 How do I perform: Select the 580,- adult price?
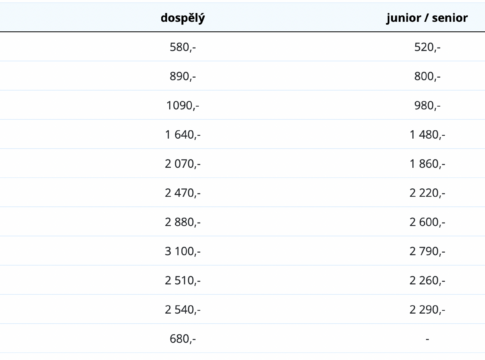click(x=183, y=47)
